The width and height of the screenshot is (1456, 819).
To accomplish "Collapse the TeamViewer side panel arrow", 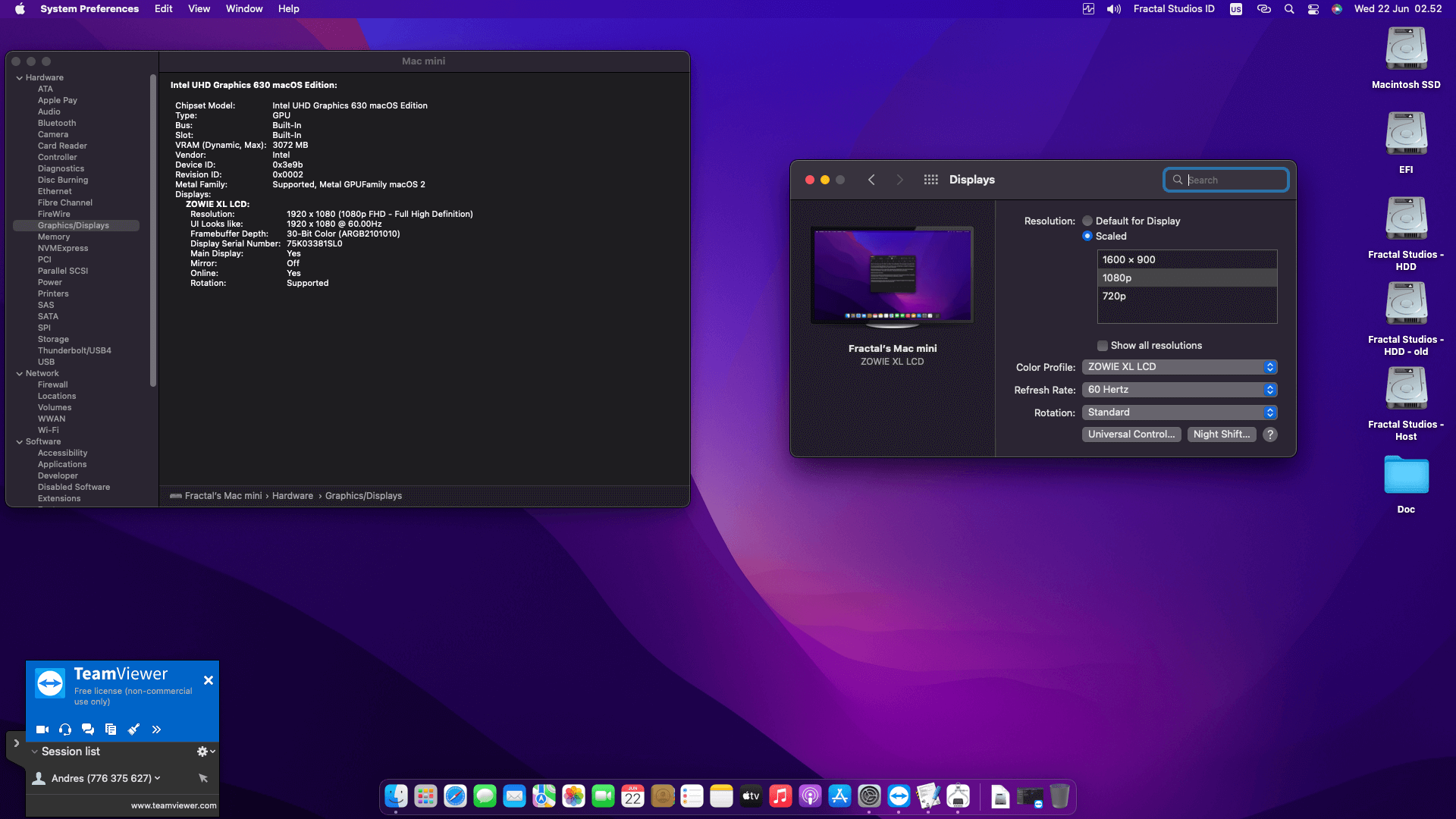I will (x=16, y=744).
